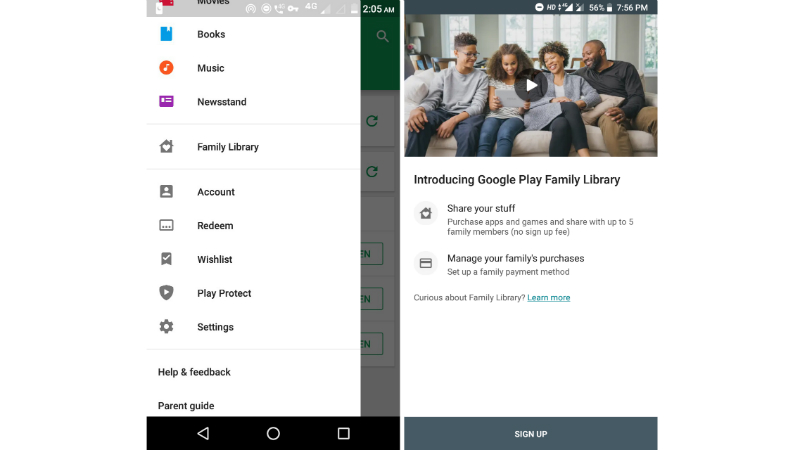The image size is (800, 450).
Task: Open Parent guide
Action: click(254, 406)
